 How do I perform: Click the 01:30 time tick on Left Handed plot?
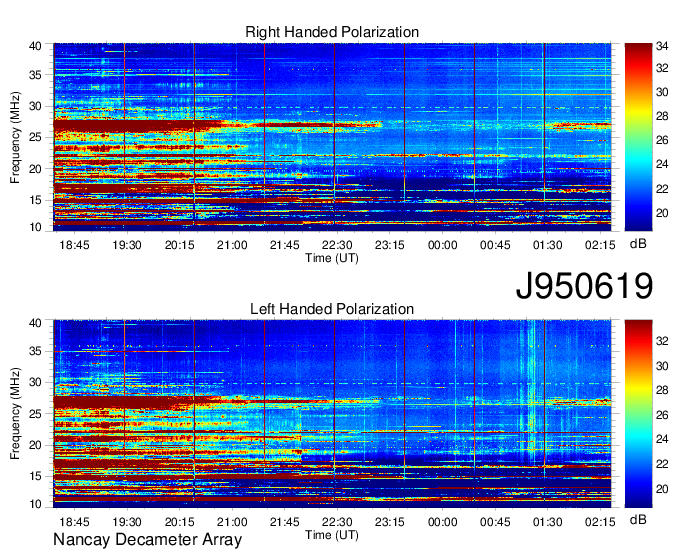(x=547, y=522)
